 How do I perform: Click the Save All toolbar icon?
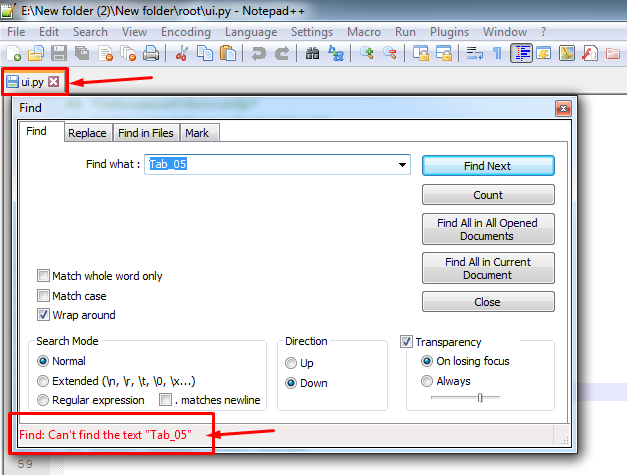(x=82, y=53)
